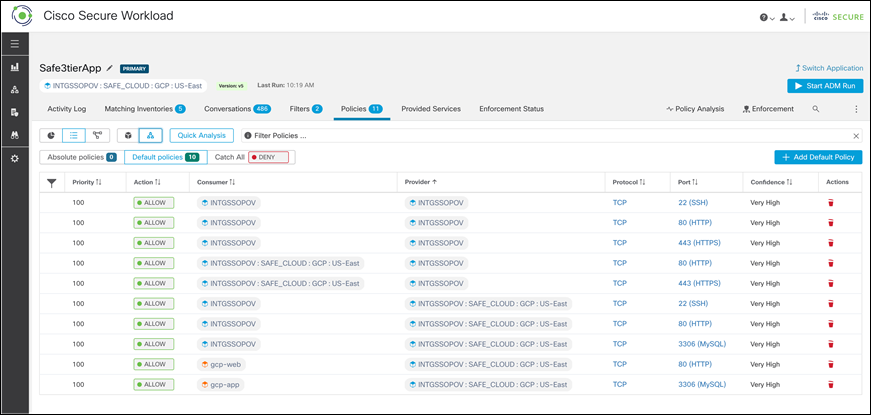Viewport: 871px width, 415px height.
Task: Sort by Consumer column
Action: click(x=216, y=182)
